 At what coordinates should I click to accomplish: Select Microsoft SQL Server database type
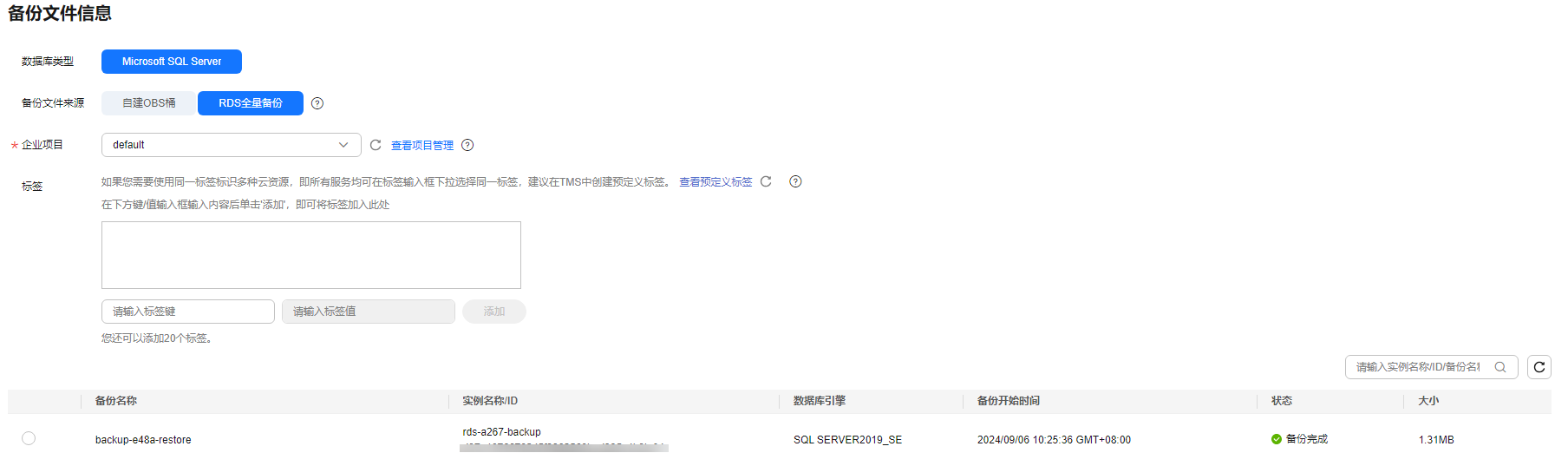pyautogui.click(x=172, y=62)
